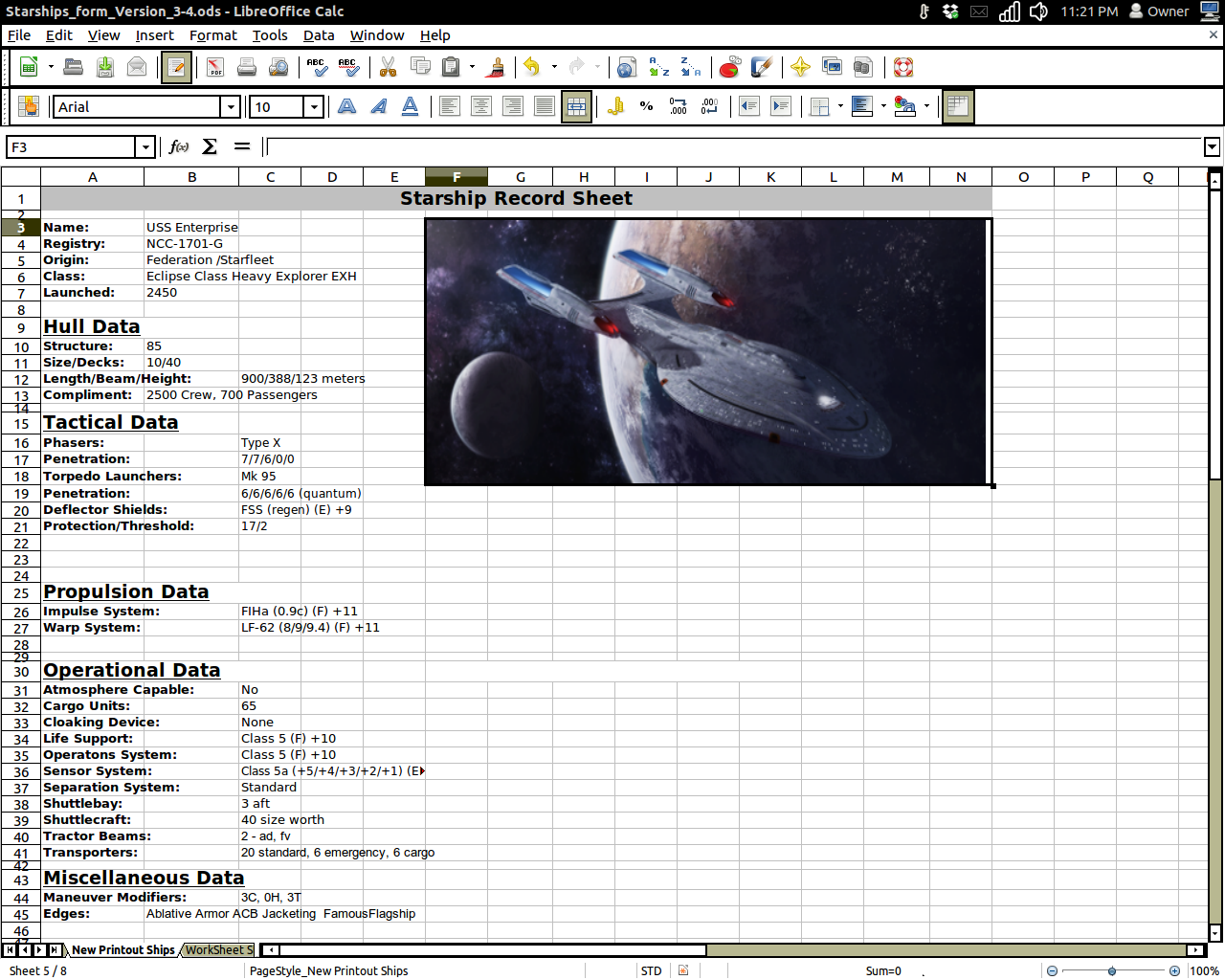This screenshot has width=1225, height=980.
Task: Show Draw Functions toolbar
Action: pos(761,67)
